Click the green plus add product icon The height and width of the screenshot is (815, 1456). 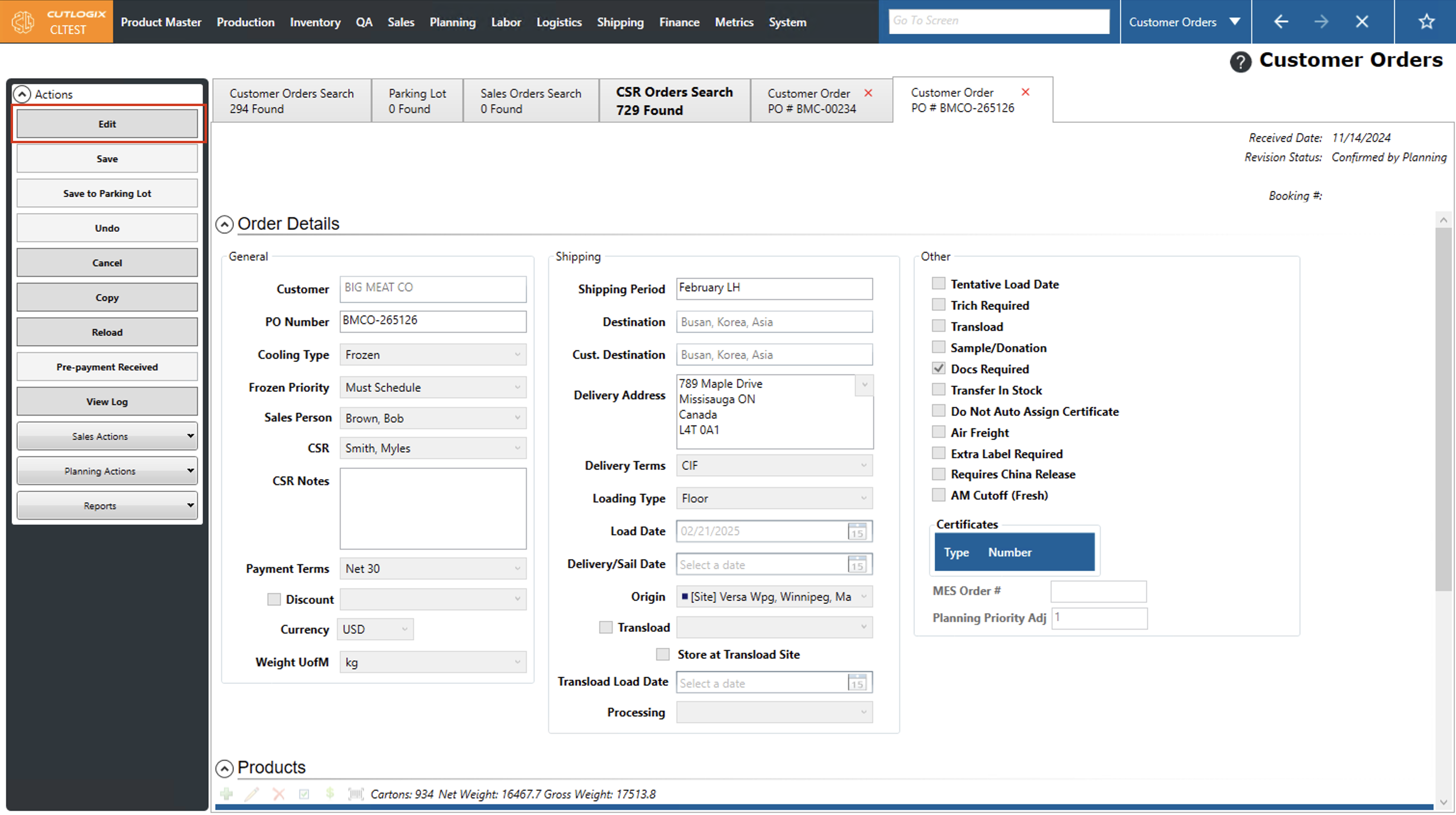coord(227,794)
